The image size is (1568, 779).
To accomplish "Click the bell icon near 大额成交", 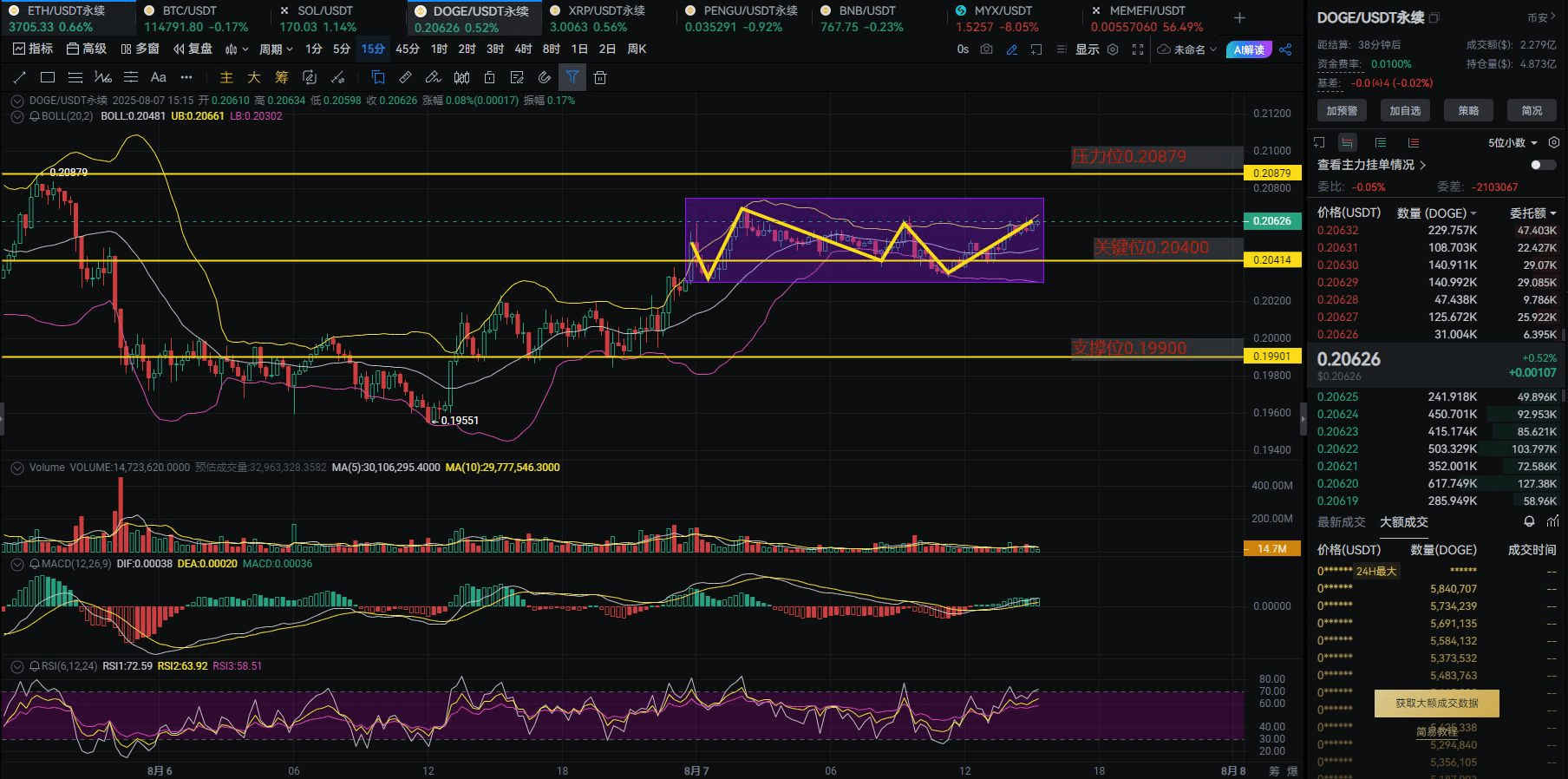I will click(x=1529, y=521).
